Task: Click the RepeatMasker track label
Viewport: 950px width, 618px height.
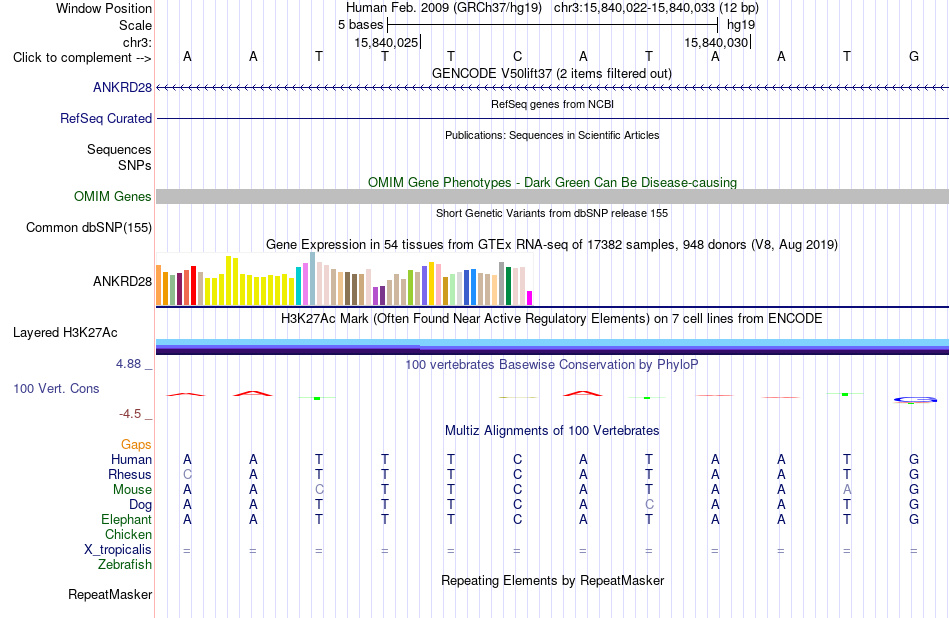Action: tap(110, 594)
